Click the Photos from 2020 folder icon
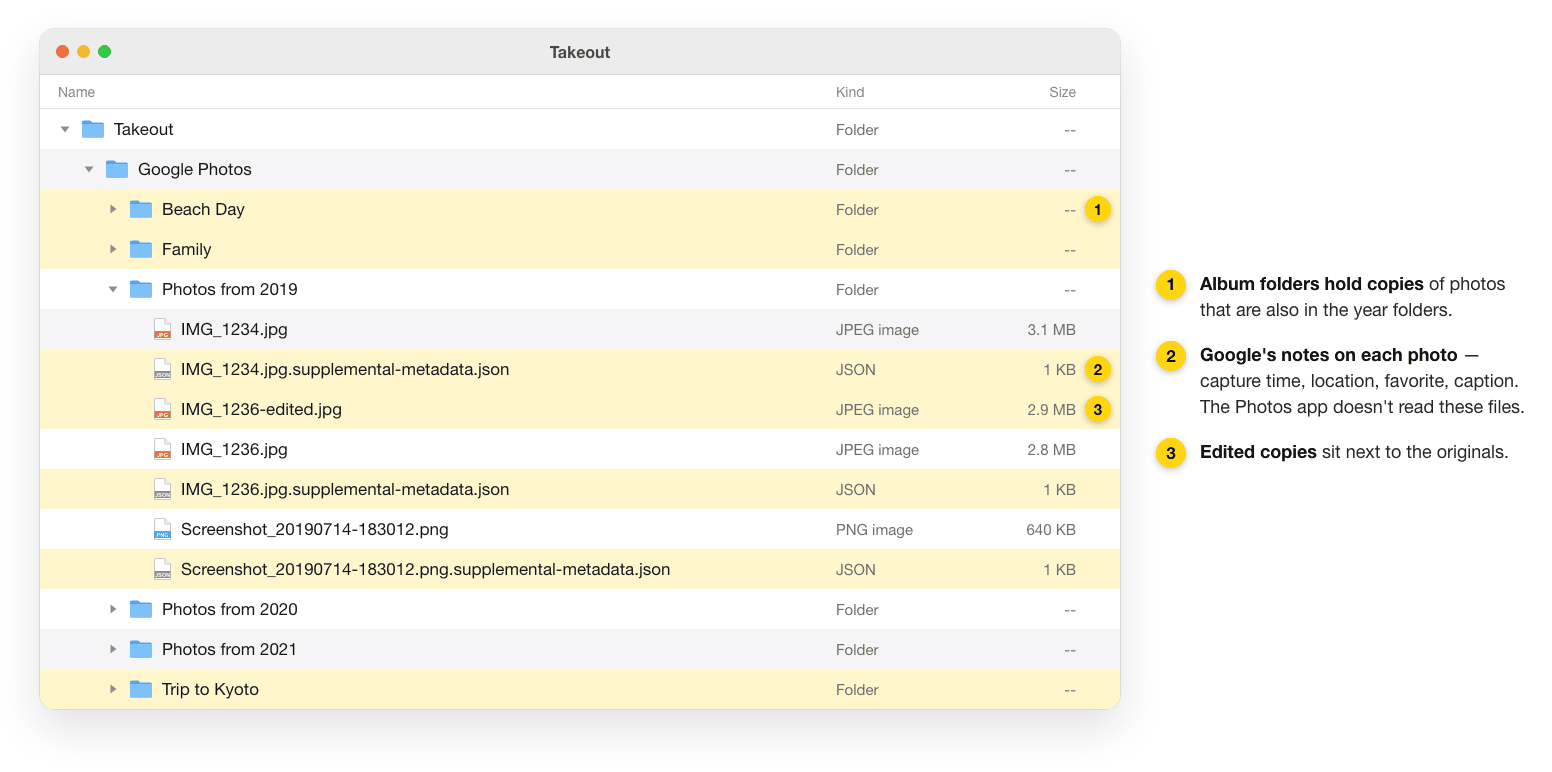The width and height of the screenshot is (1552, 772). [141, 609]
